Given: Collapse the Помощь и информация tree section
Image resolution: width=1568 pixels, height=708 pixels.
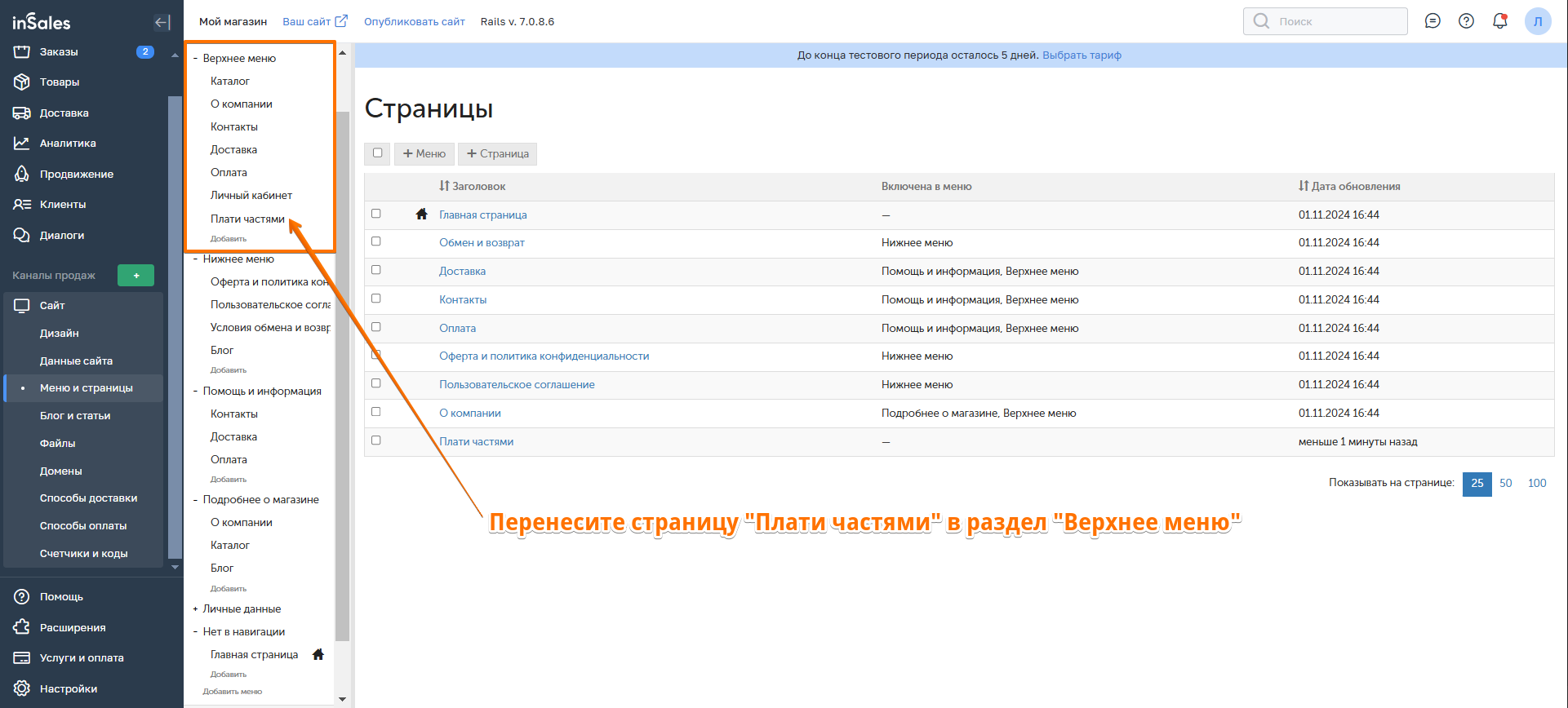Looking at the screenshot, I should pos(195,392).
